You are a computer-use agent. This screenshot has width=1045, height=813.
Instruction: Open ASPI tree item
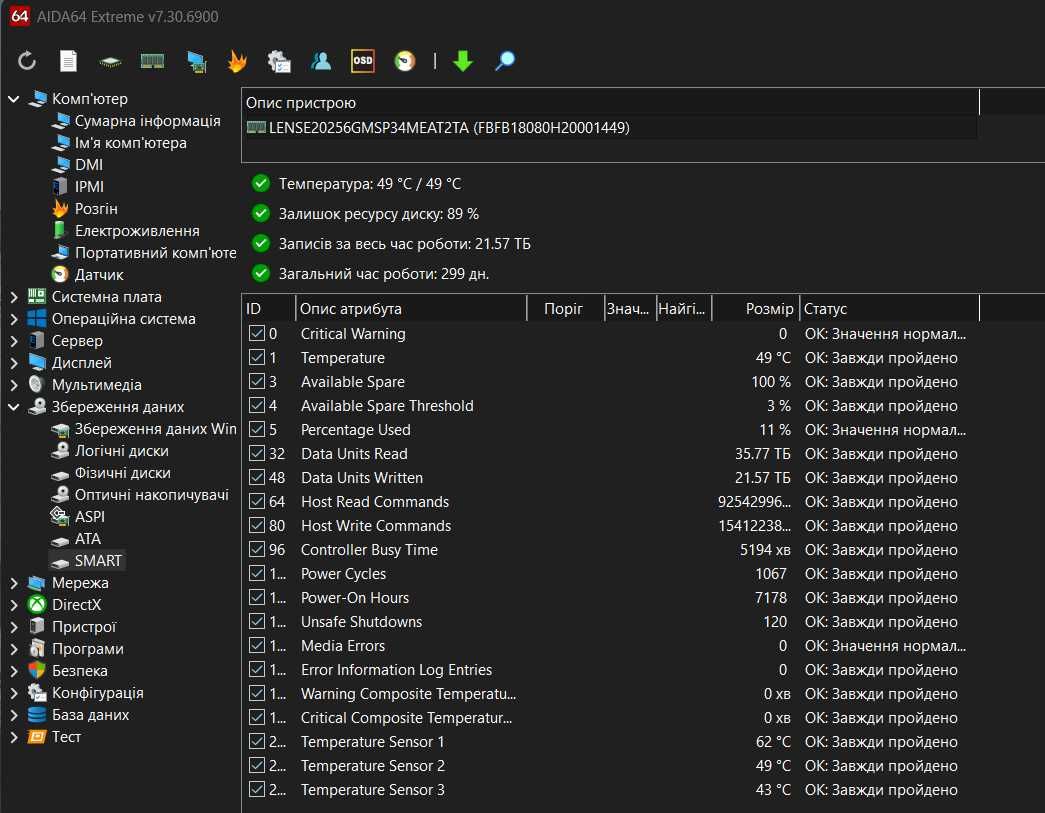pos(89,516)
